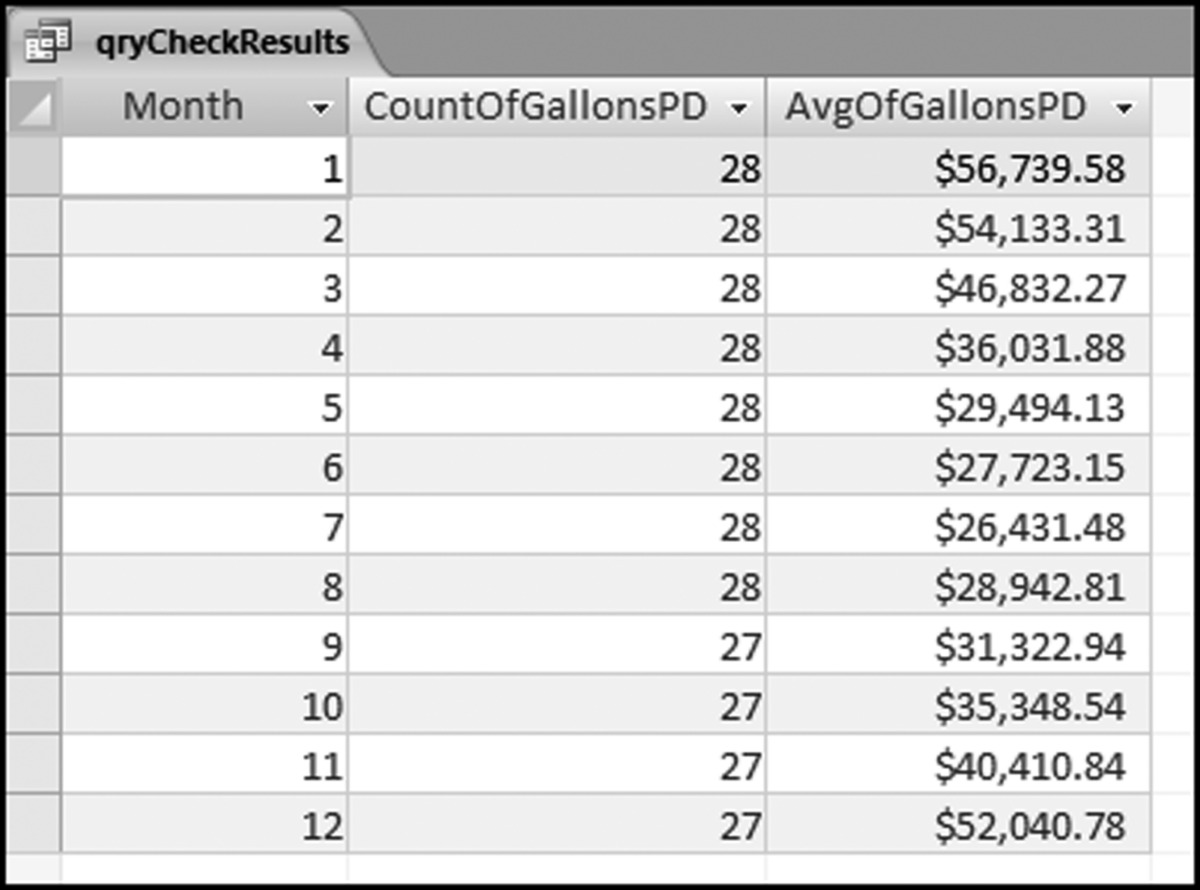
Task: Click the select-all corner box
Action: 35,106
